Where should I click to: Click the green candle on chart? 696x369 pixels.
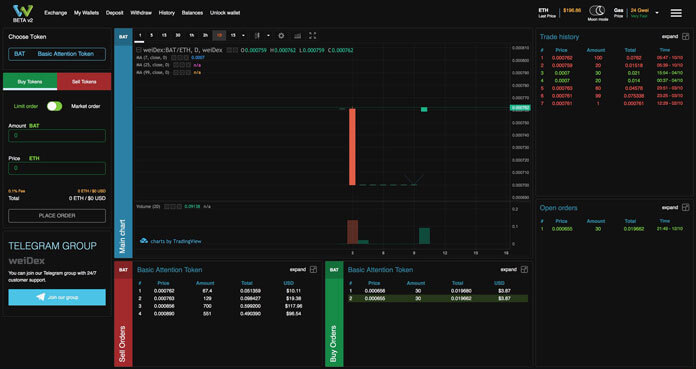click(424, 109)
